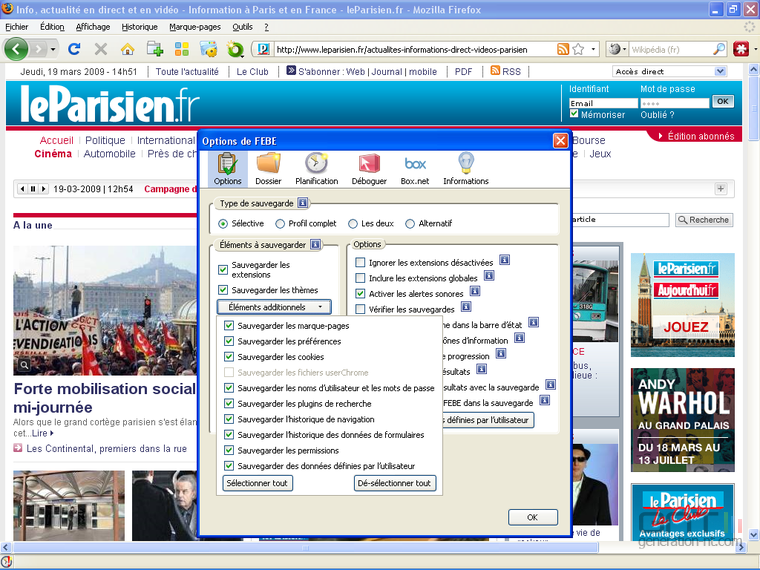Go back with Firefox back arrow
This screenshot has width=760, height=570.
point(16,49)
